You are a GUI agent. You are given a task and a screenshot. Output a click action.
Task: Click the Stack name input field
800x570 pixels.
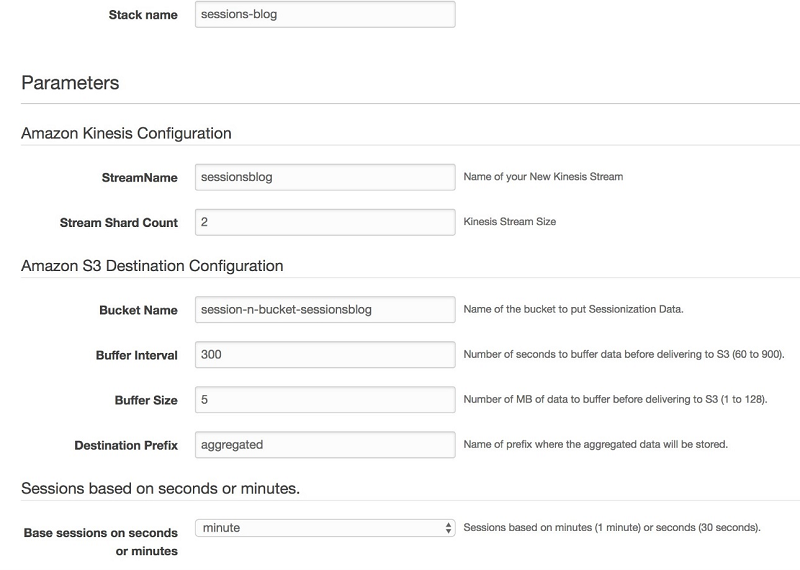pos(323,15)
